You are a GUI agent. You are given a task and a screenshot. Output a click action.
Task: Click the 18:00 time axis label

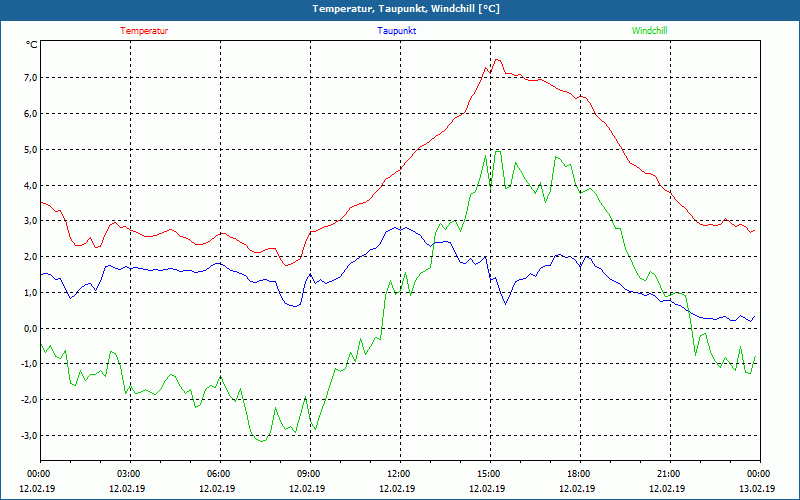coord(580,474)
